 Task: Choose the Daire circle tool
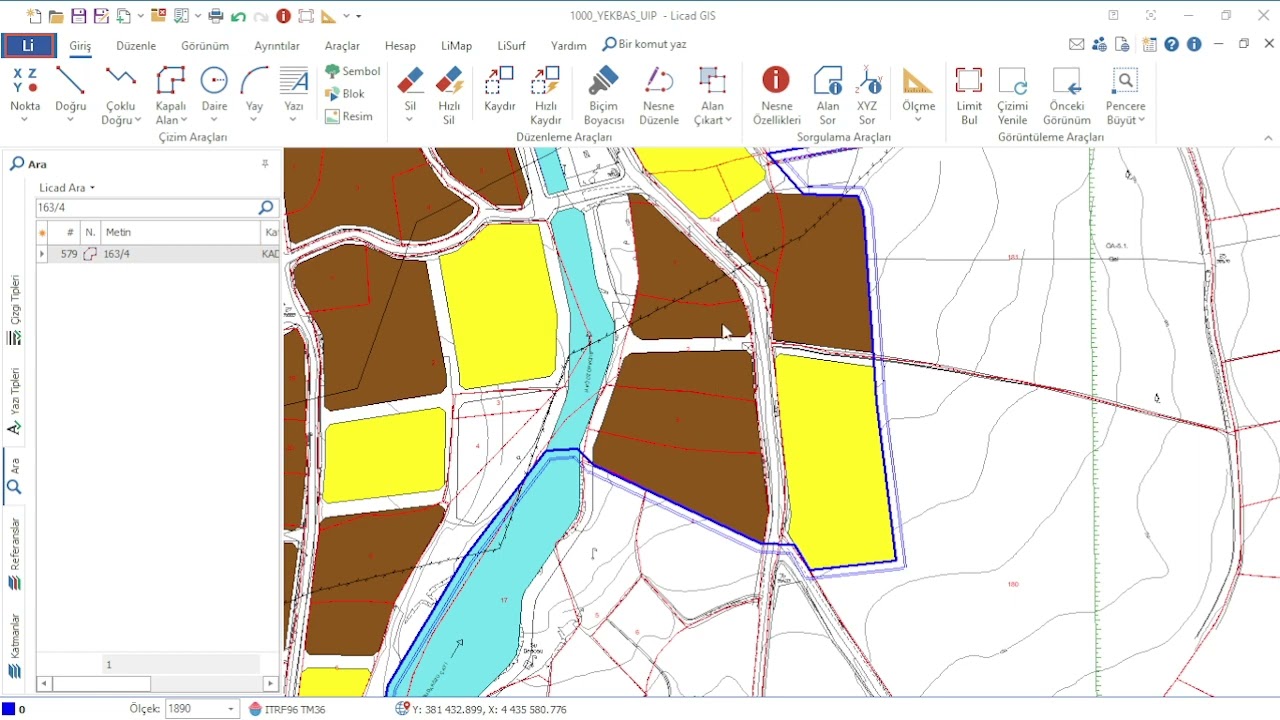[x=214, y=90]
